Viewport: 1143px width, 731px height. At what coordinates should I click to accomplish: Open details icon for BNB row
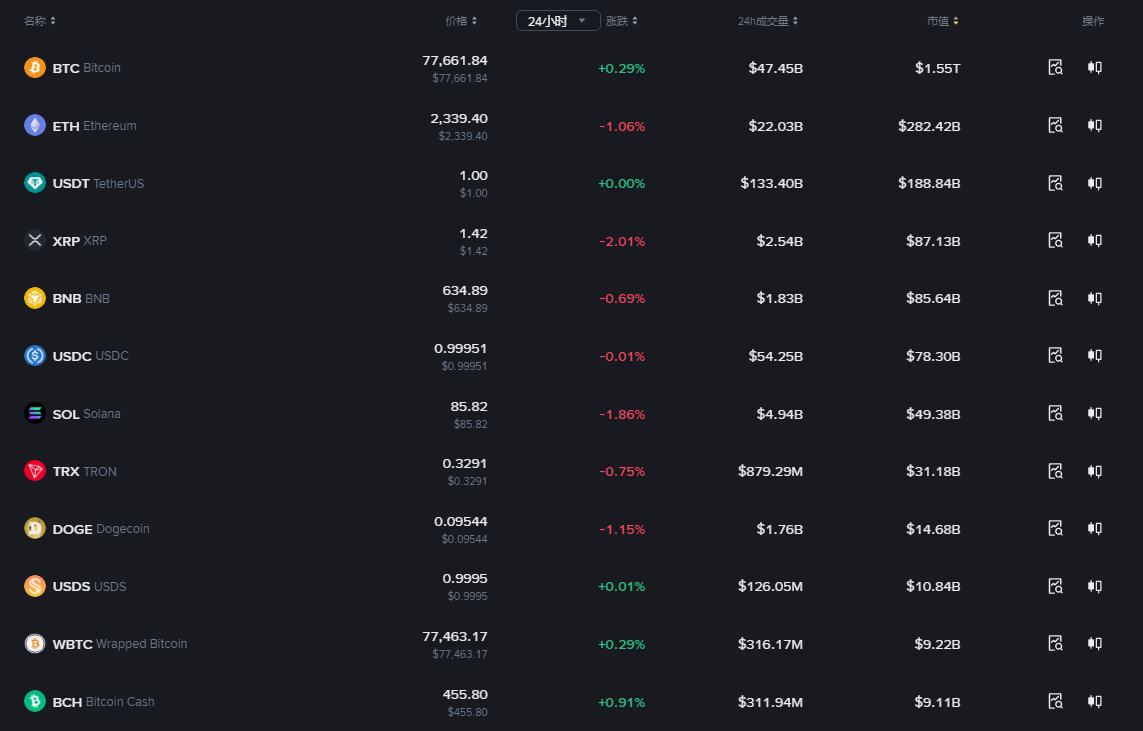1055,298
